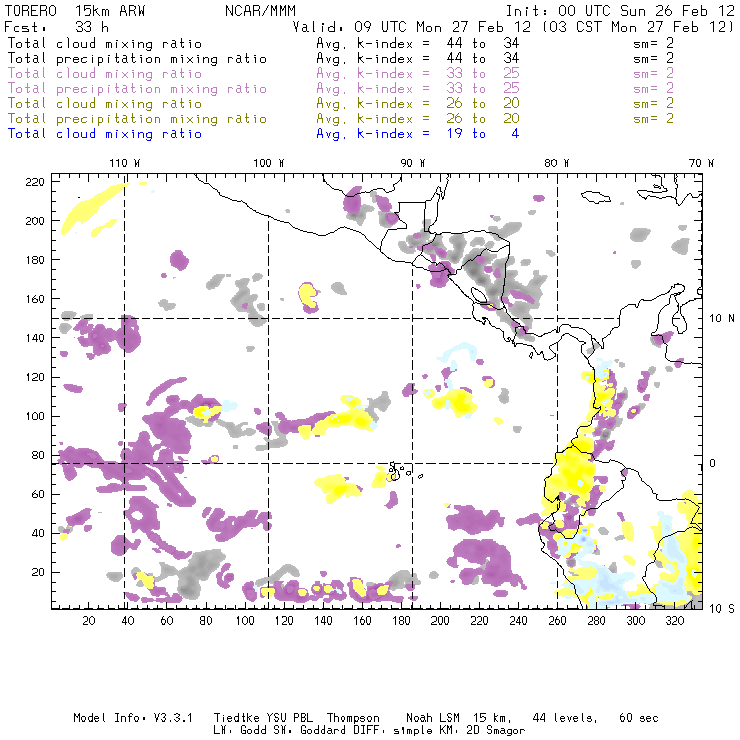Click the x-axis grid label '100'
Screen dimensions: 740x740
245,621
